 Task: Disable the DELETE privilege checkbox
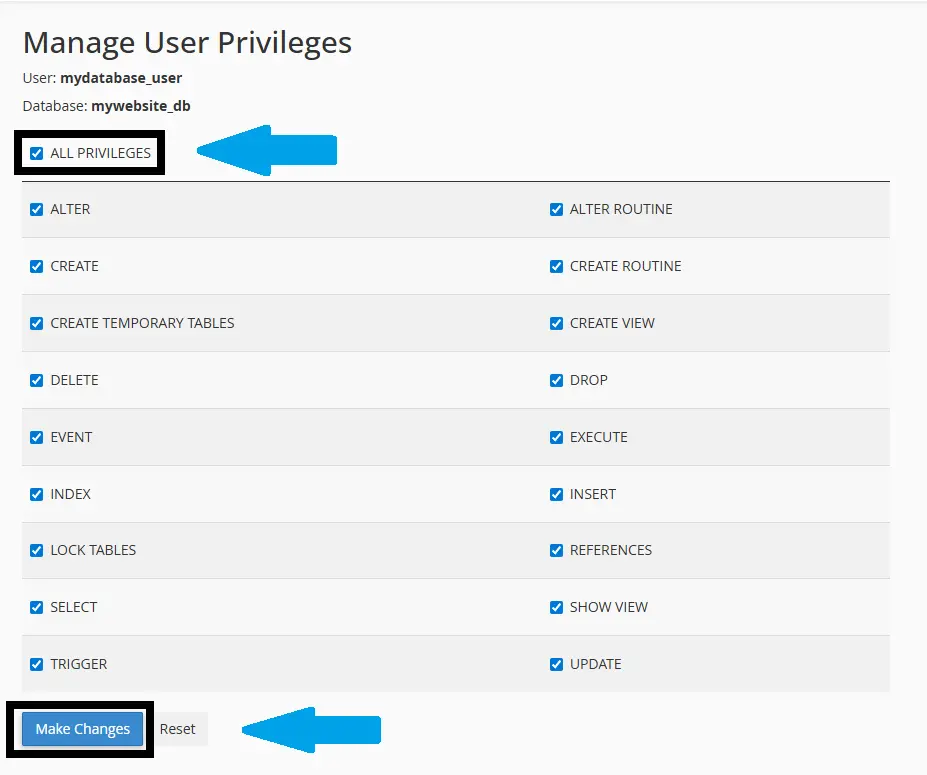[37, 380]
